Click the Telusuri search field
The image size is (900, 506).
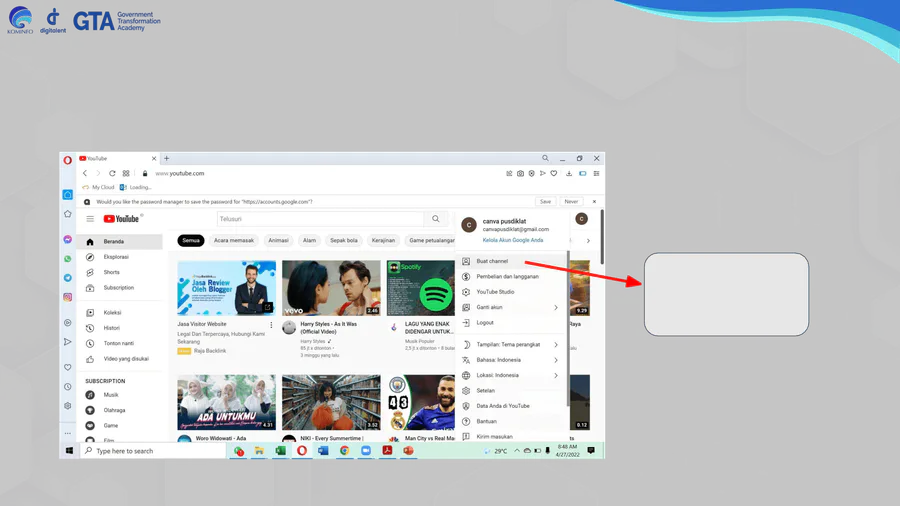pos(320,219)
